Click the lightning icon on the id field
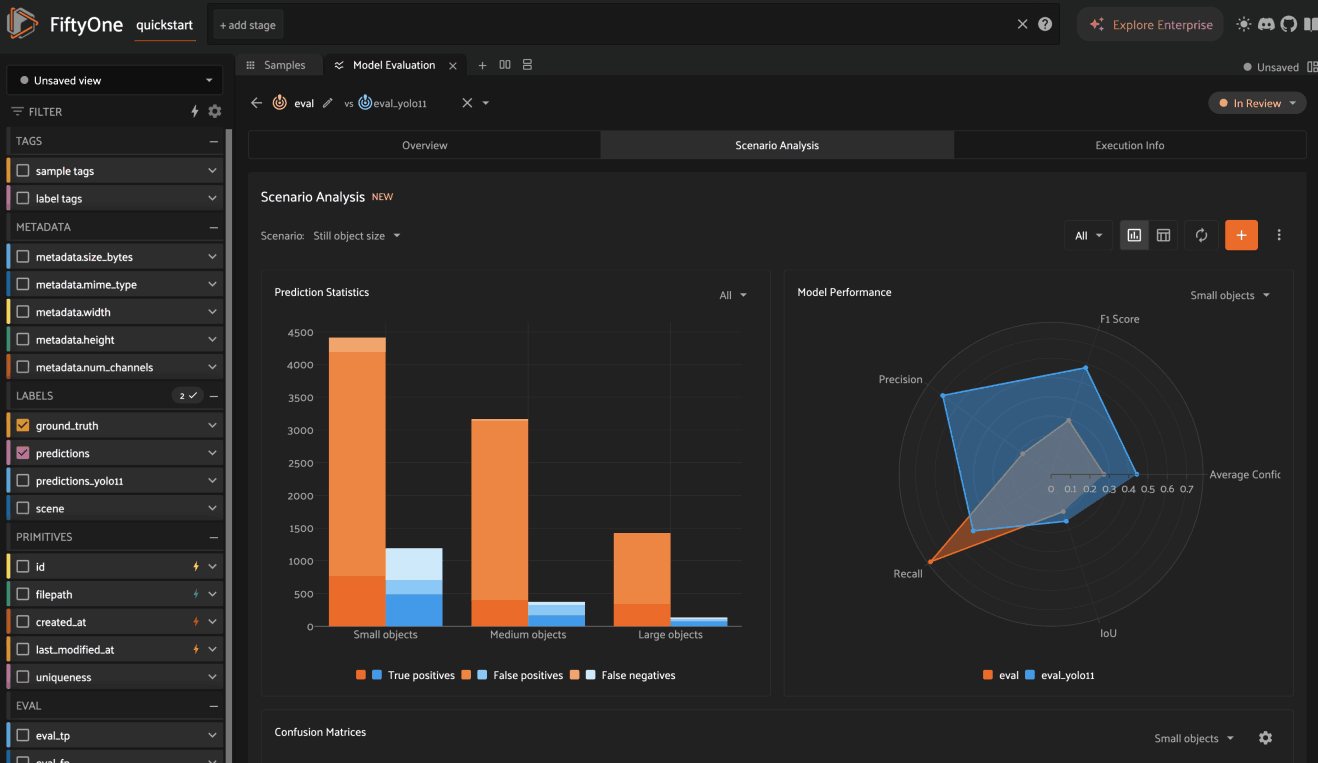Image resolution: width=1318 pixels, height=763 pixels. [x=196, y=567]
